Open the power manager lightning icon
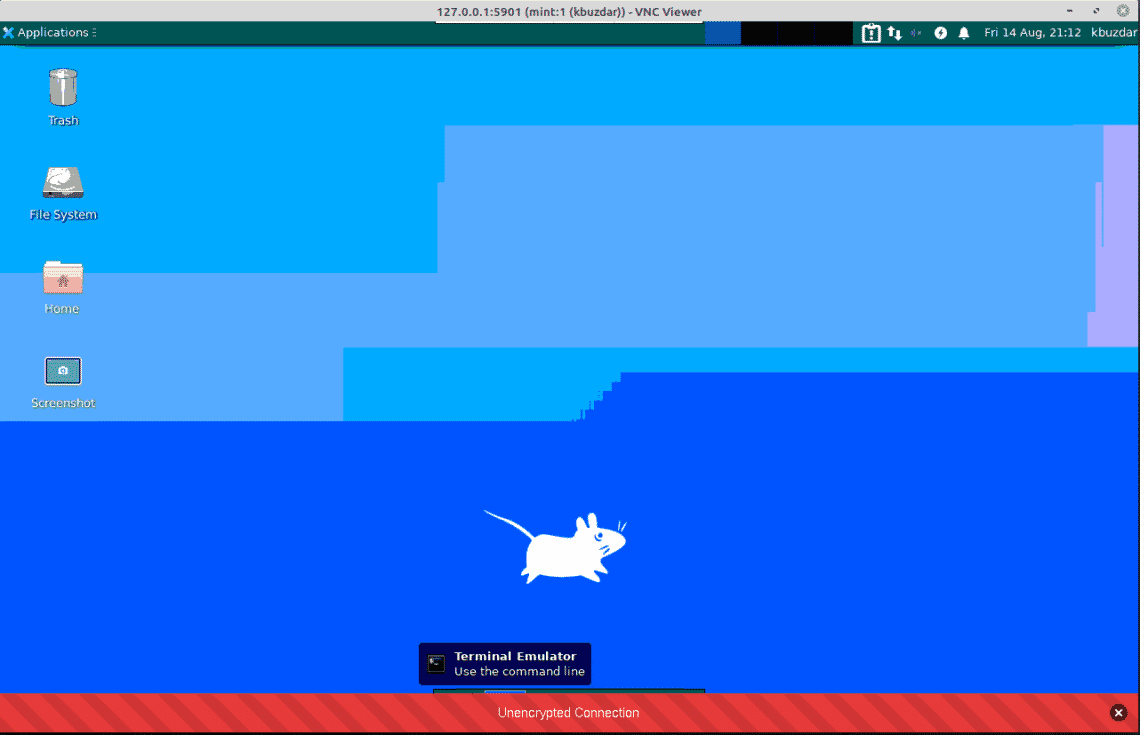Viewport: 1140px width, 735px height. (941, 33)
